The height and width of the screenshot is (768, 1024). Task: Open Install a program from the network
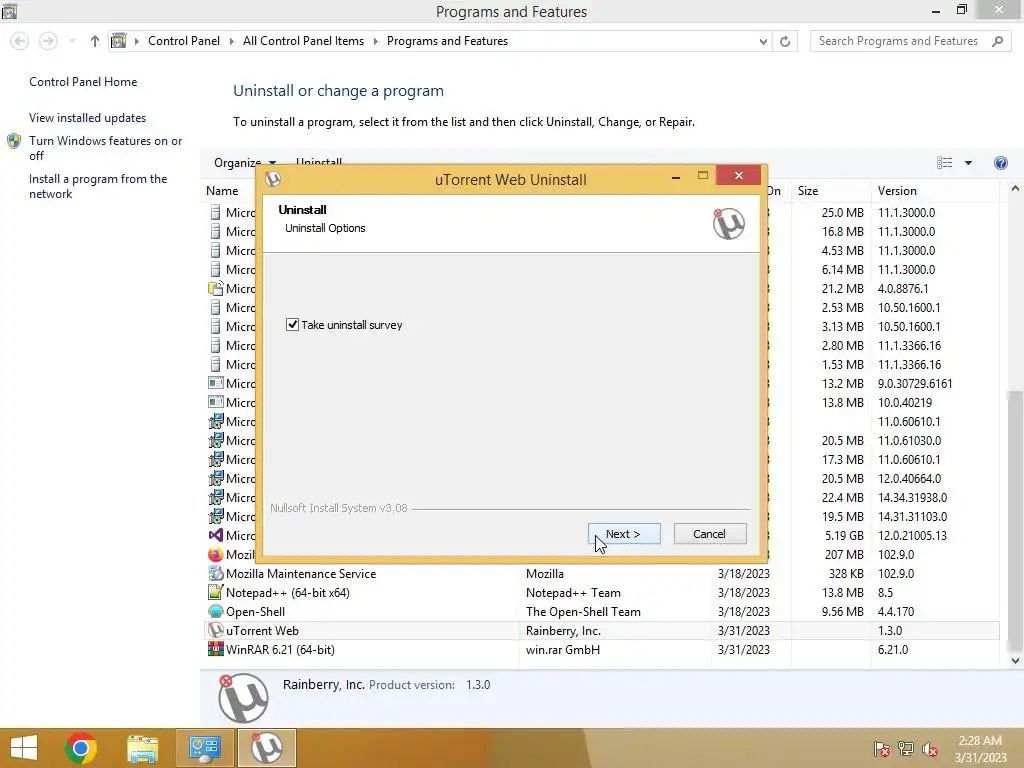pyautogui.click(x=98, y=186)
